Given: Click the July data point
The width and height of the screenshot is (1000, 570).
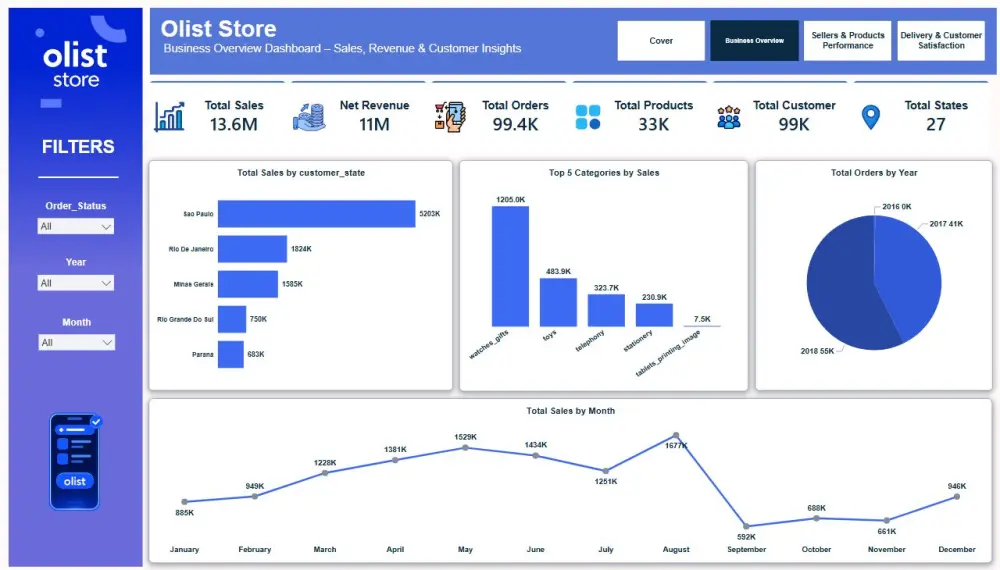Looking at the screenshot, I should [606, 471].
